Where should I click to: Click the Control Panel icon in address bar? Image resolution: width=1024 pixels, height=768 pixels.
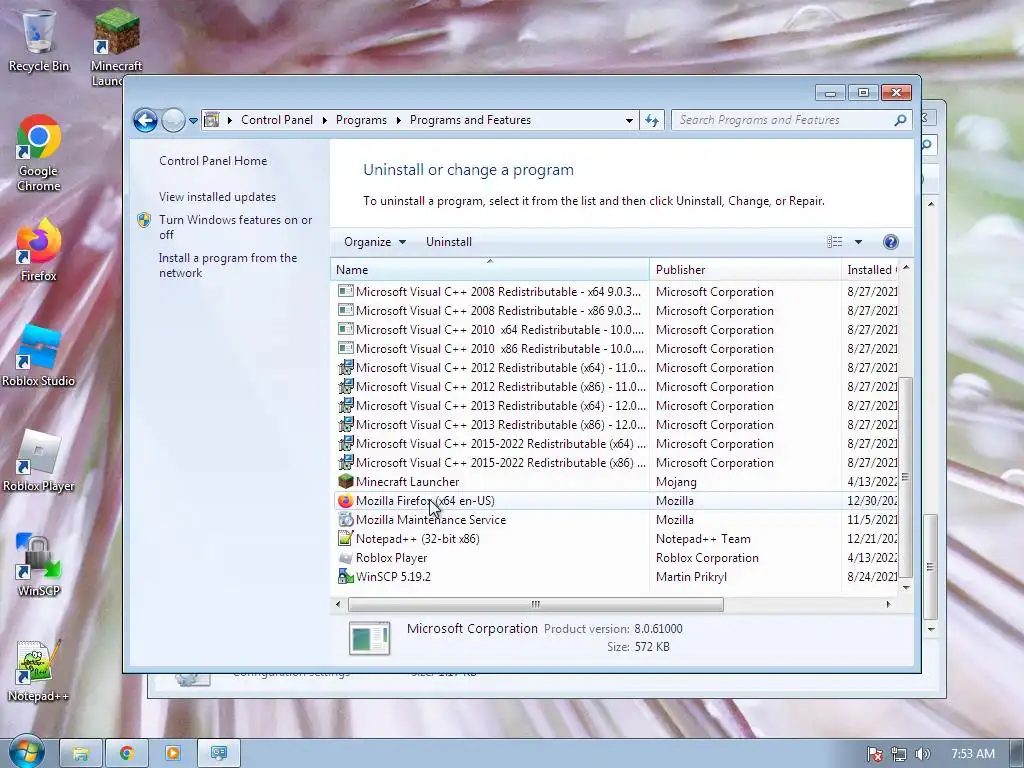tap(212, 120)
